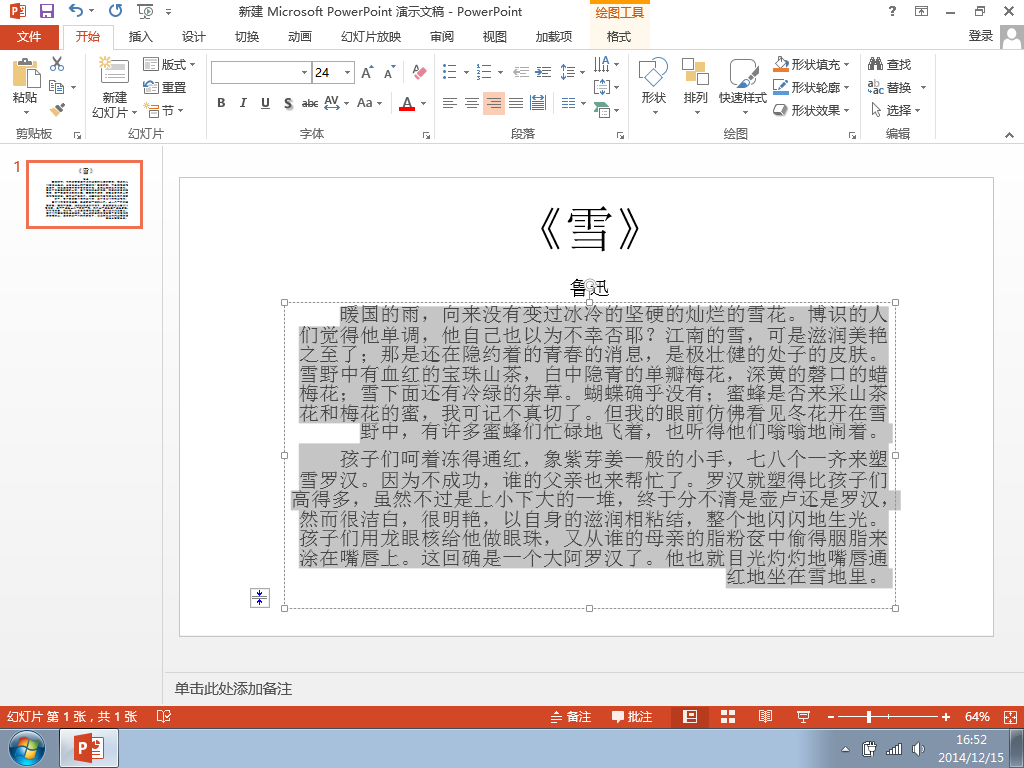Increase list indent level icon
The image size is (1024, 768).
click(x=543, y=72)
